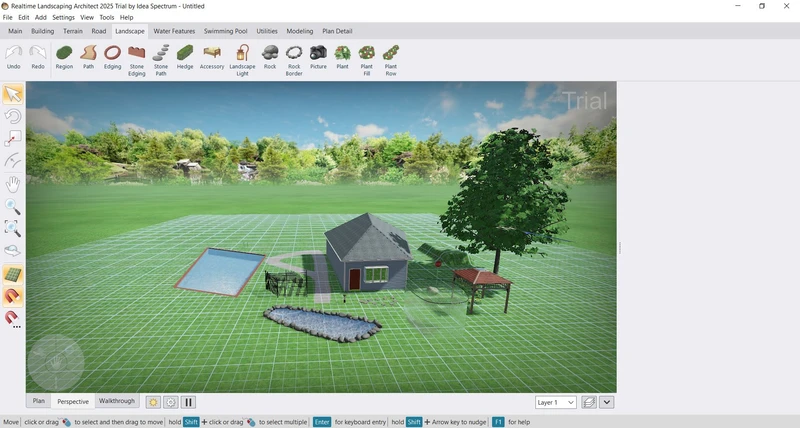Toggle the sun lighting button
Image resolution: width=800 pixels, height=428 pixels.
(153, 402)
